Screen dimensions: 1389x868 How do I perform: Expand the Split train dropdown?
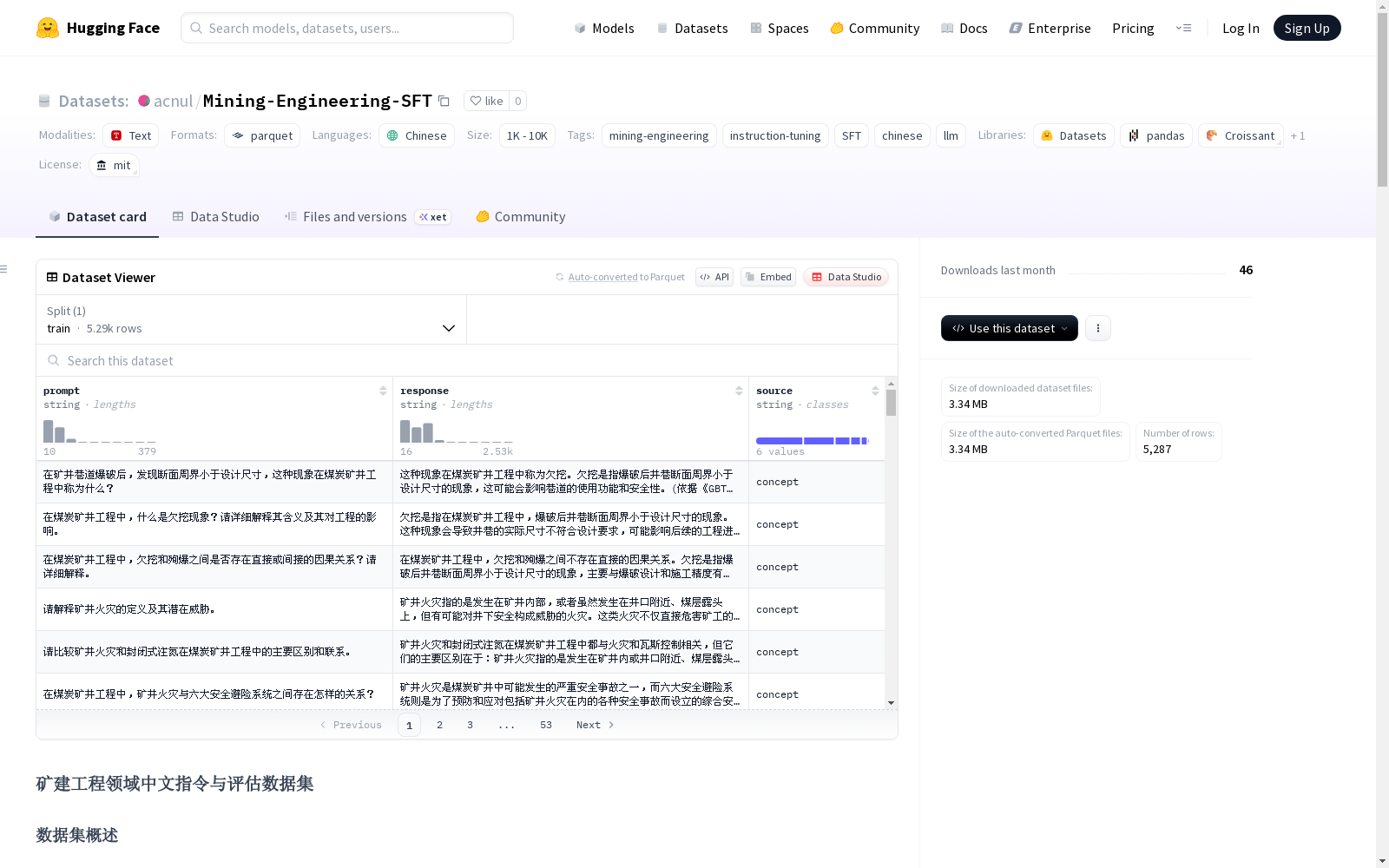coord(251,319)
